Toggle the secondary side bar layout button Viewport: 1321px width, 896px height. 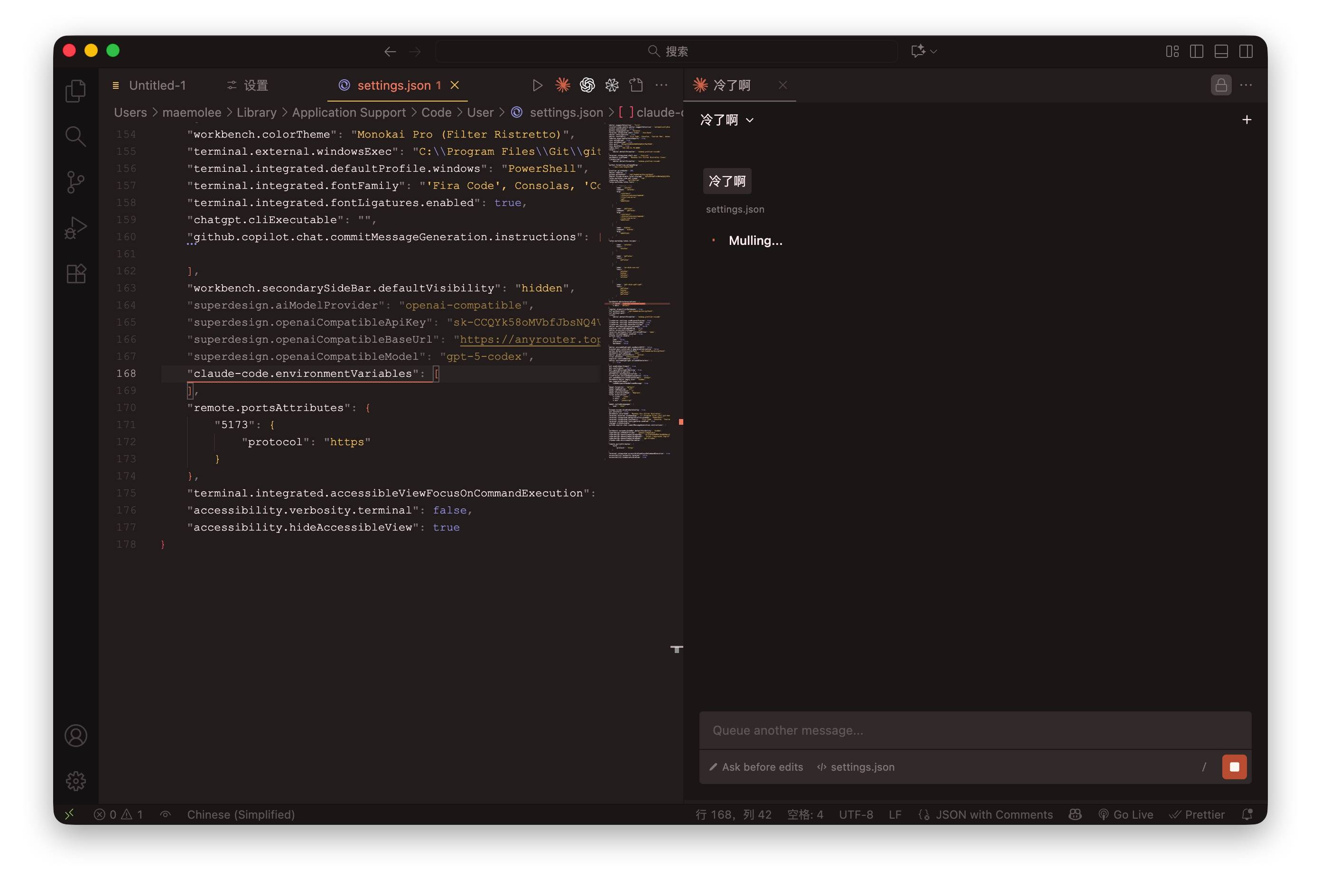tap(1246, 51)
